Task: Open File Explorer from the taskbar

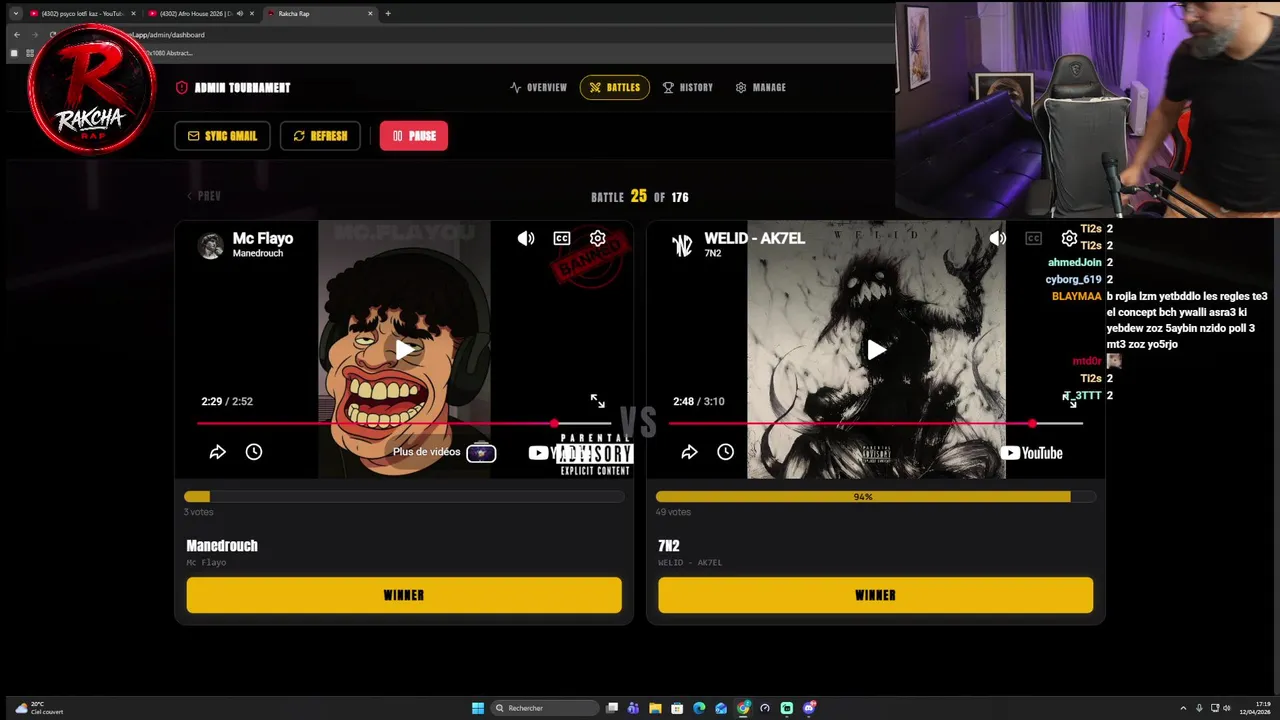Action: [655, 708]
